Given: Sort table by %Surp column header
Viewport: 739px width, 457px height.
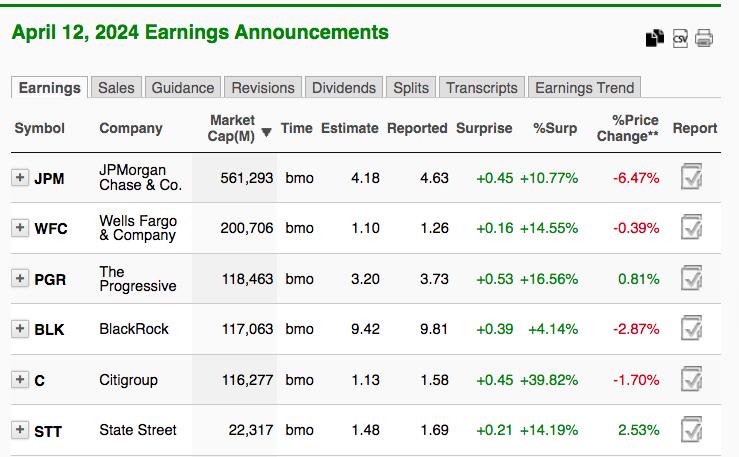Looking at the screenshot, I should [555, 128].
